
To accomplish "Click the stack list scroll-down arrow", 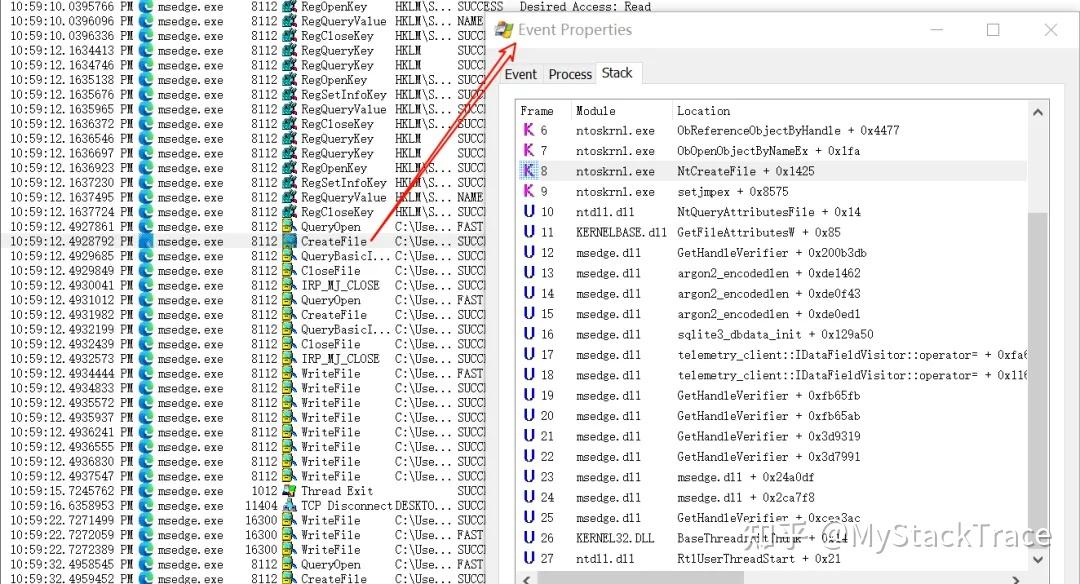I will 1038,559.
